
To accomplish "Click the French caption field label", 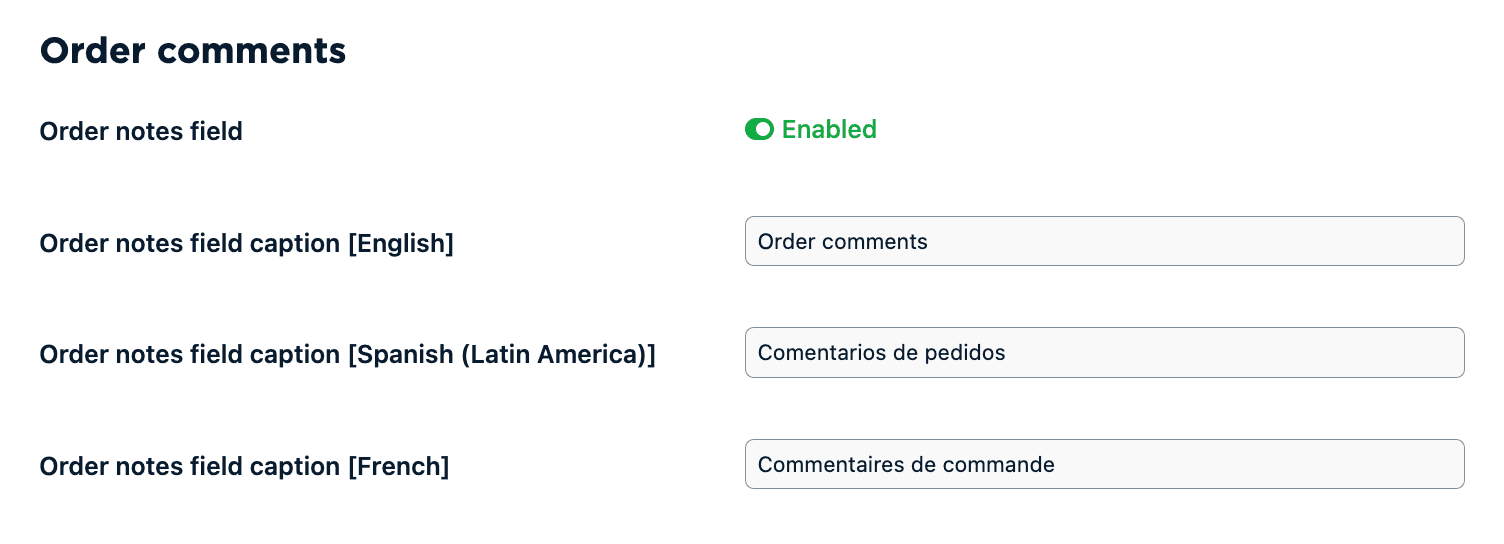I will (244, 466).
